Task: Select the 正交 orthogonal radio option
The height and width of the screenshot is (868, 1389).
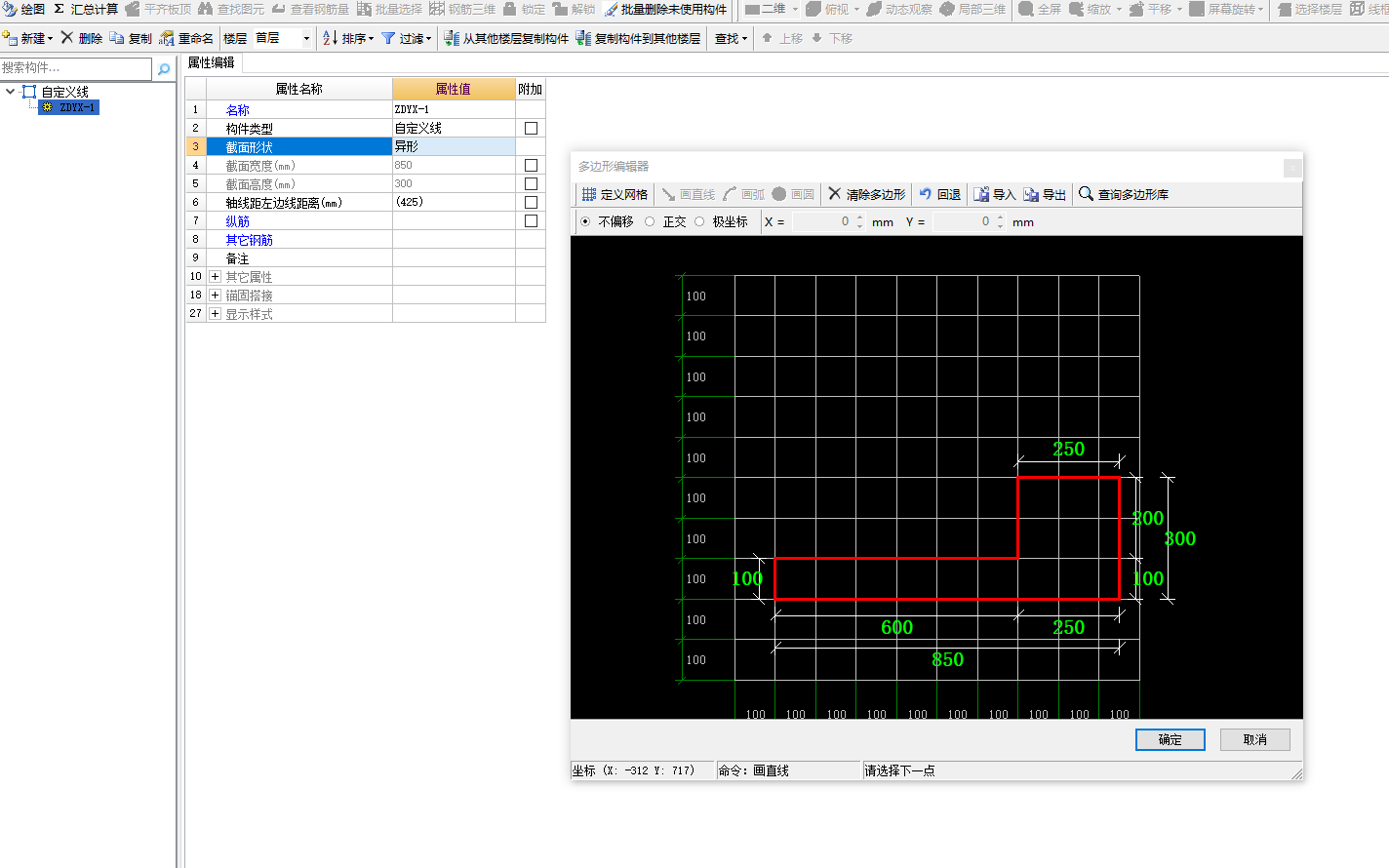Action: pyautogui.click(x=650, y=221)
